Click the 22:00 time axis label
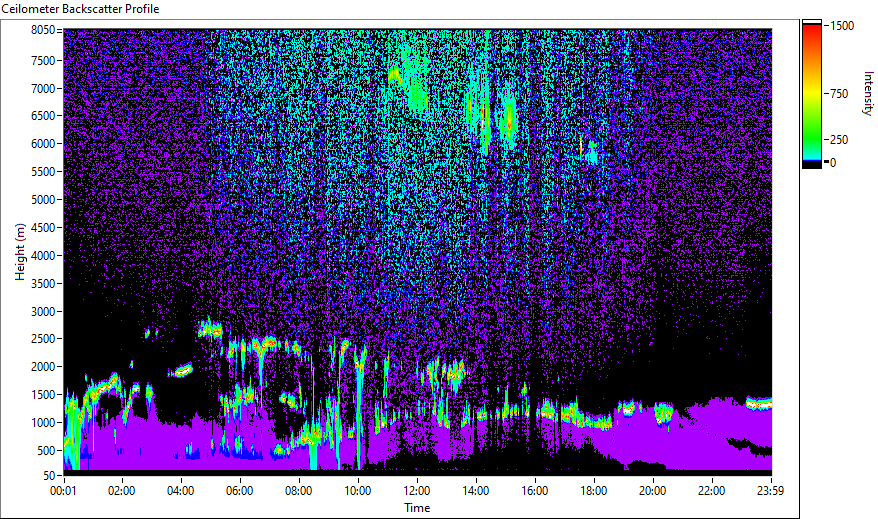Screen dimensions: 878x519 click(712, 491)
